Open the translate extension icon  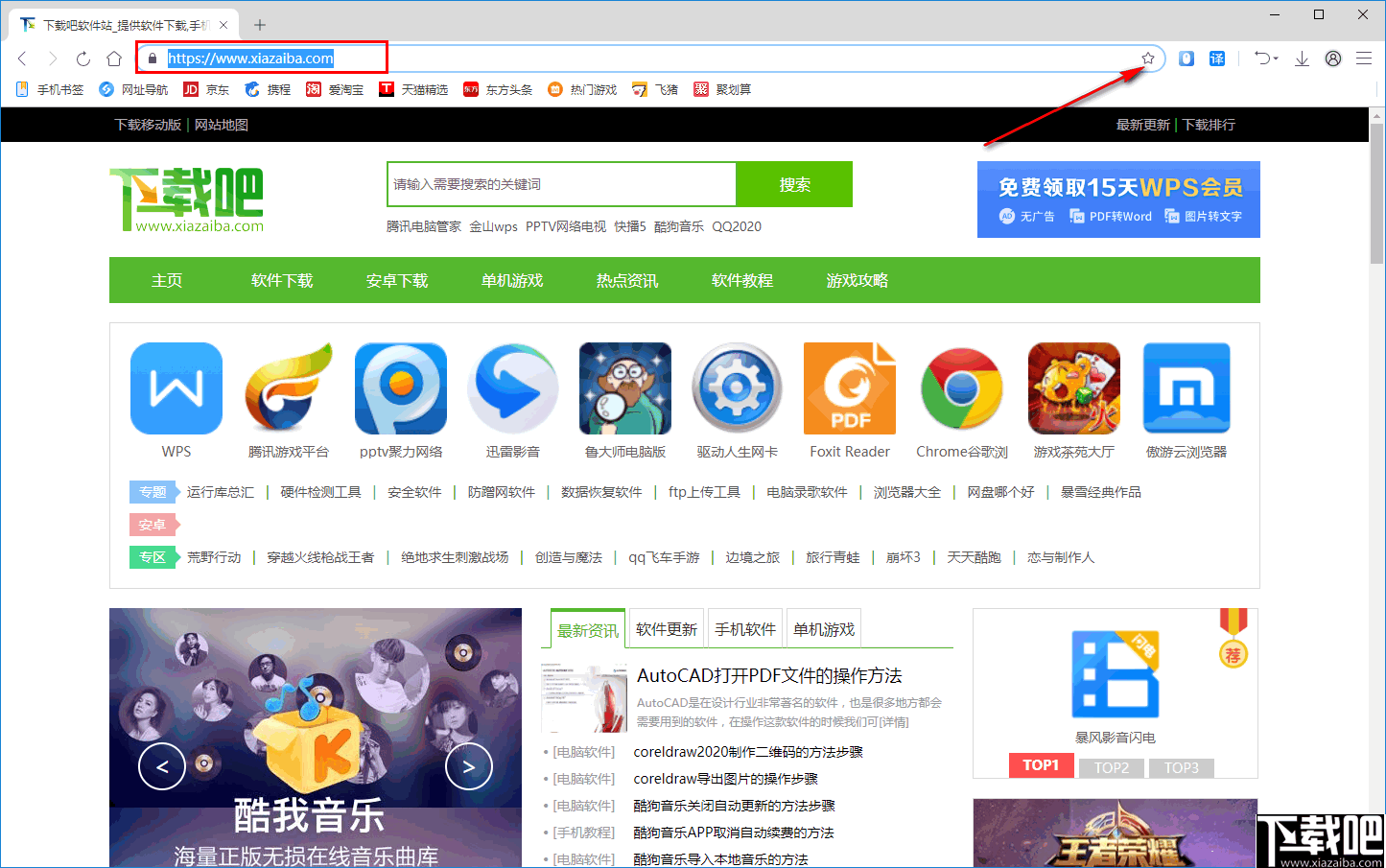click(x=1217, y=59)
